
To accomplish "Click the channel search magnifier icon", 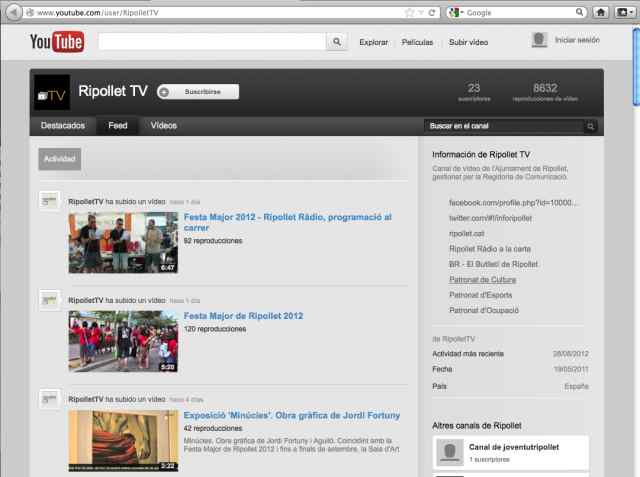I will 591,127.
